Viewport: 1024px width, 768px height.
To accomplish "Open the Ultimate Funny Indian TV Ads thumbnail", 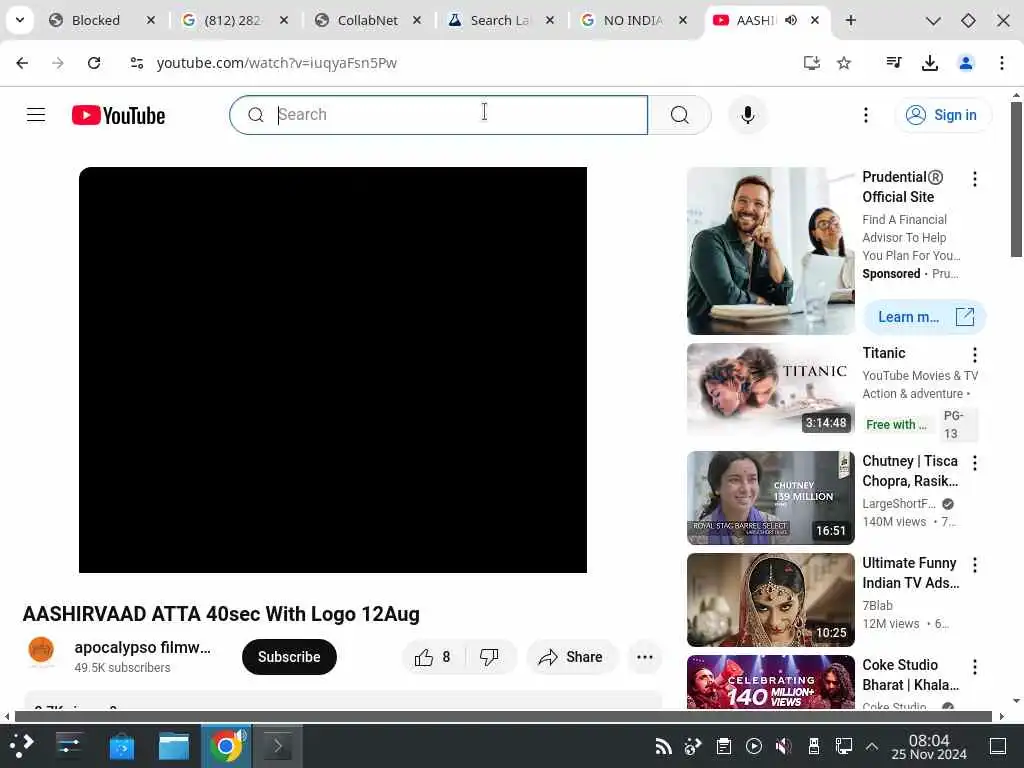I will click(x=771, y=600).
